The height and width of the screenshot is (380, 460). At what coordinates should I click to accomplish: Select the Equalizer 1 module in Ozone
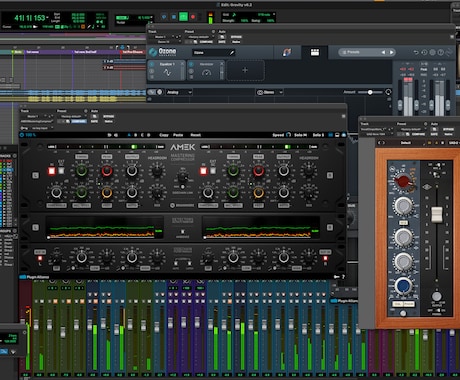click(x=167, y=71)
